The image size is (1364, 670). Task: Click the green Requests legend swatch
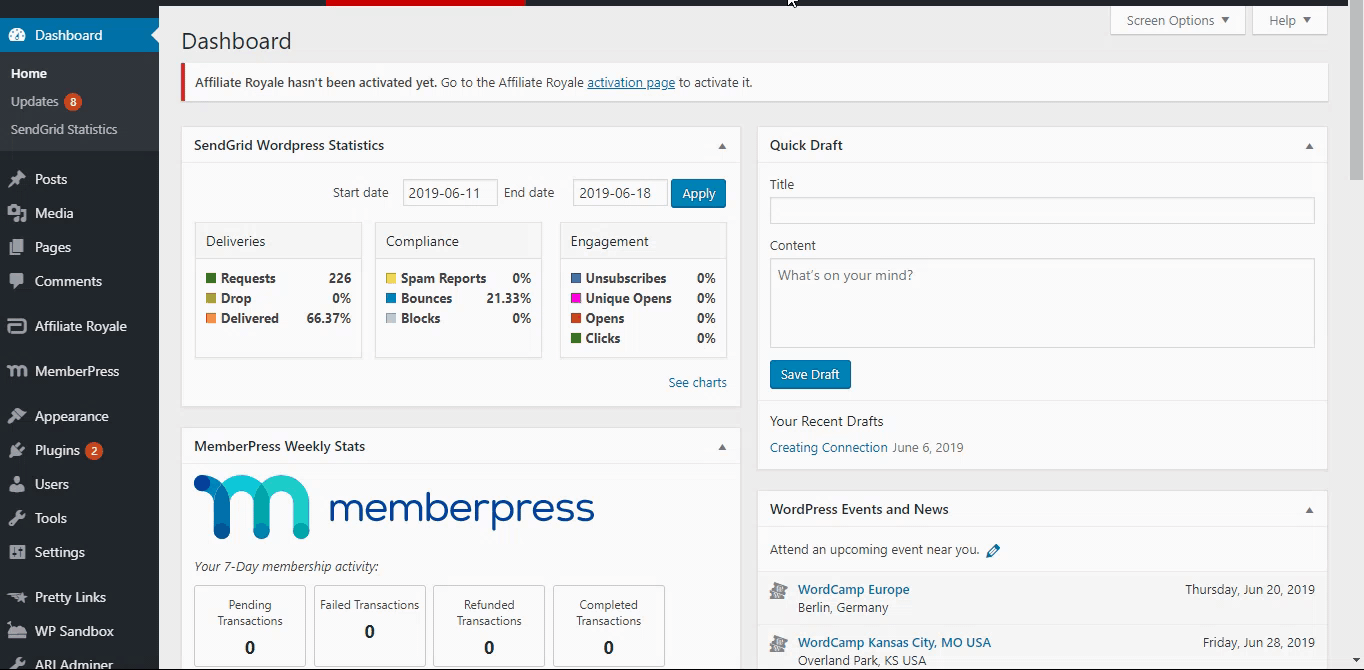click(x=211, y=278)
